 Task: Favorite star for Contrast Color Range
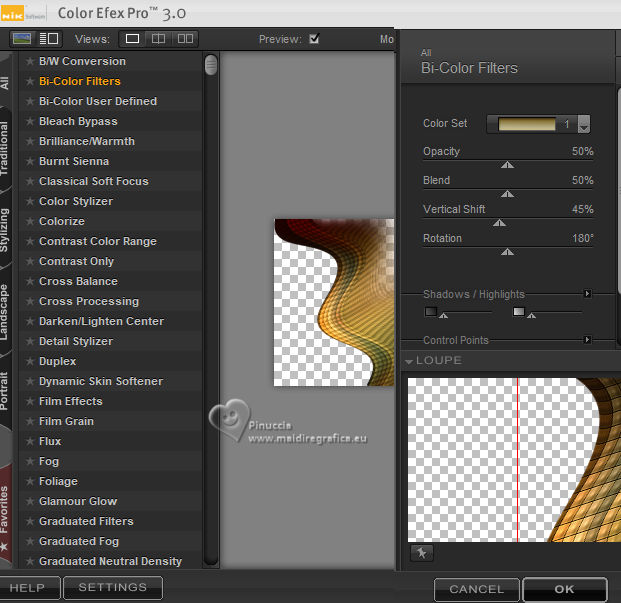30,241
